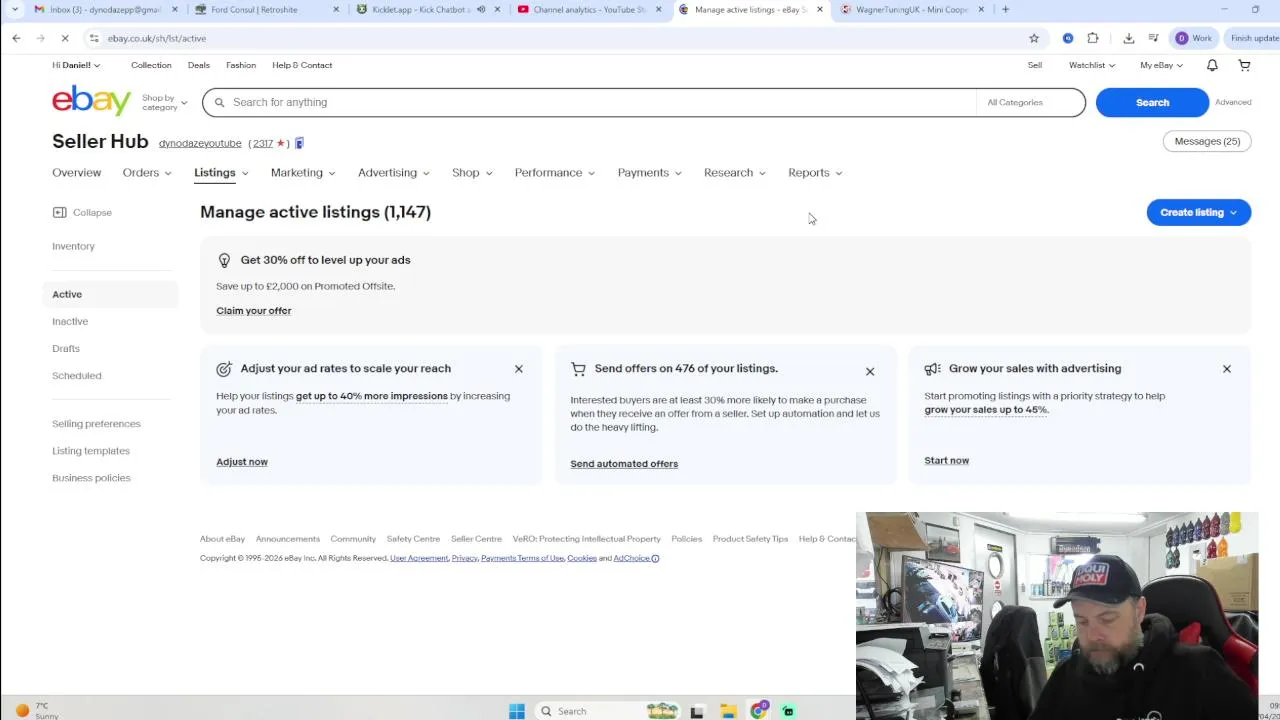
Task: Click the eBay logo
Action: point(91,101)
